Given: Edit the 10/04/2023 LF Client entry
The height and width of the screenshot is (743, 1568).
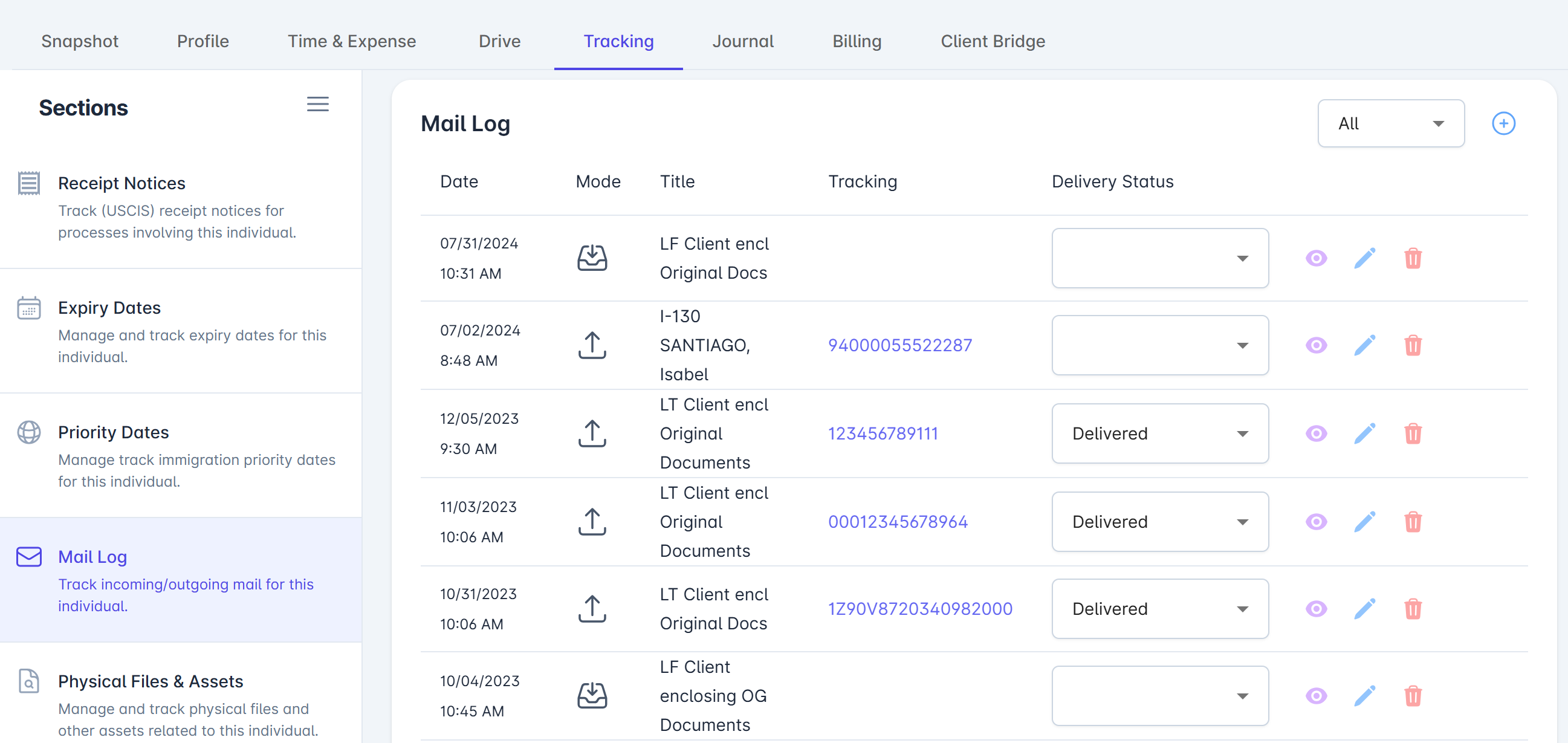Looking at the screenshot, I should click(1364, 695).
